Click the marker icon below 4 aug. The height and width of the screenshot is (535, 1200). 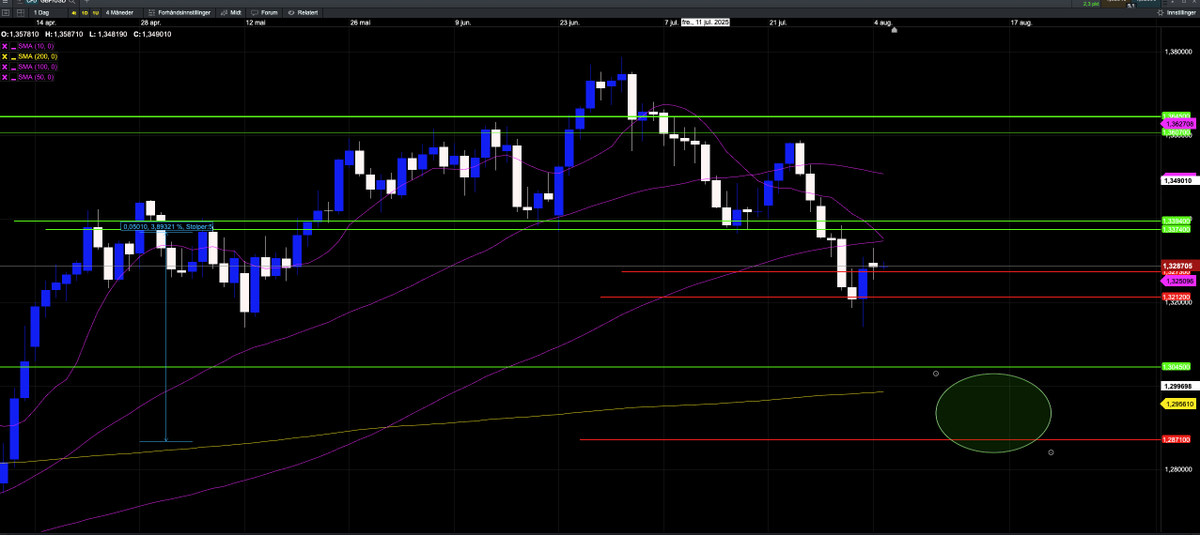(893, 30)
